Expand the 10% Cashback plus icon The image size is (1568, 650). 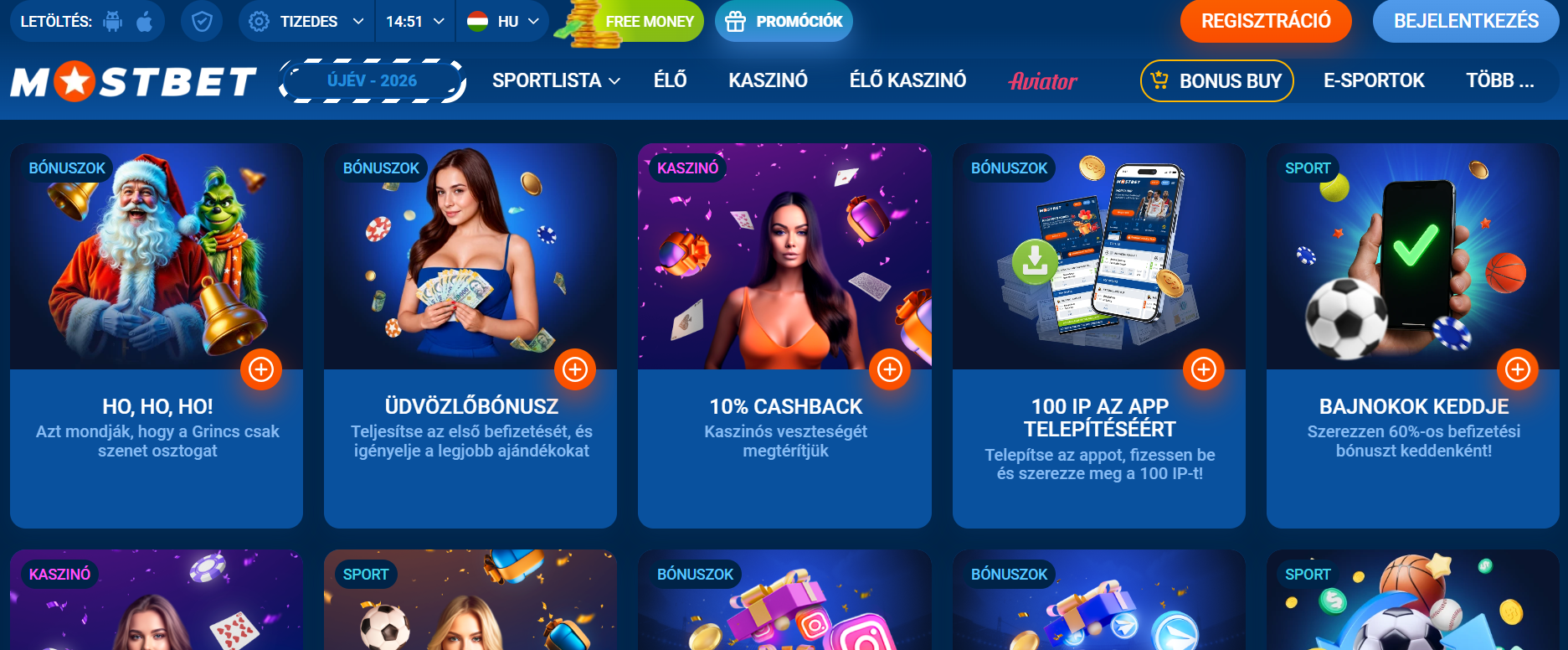890,369
